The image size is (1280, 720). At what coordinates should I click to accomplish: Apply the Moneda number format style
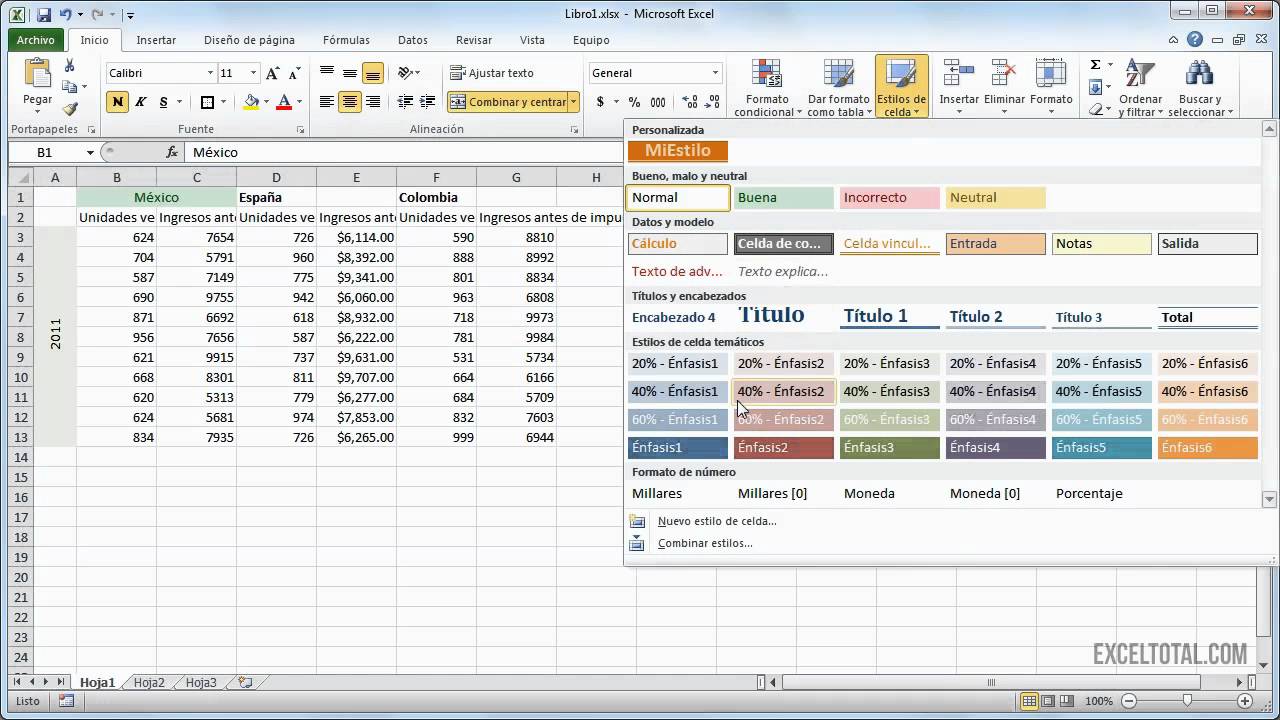coord(869,493)
